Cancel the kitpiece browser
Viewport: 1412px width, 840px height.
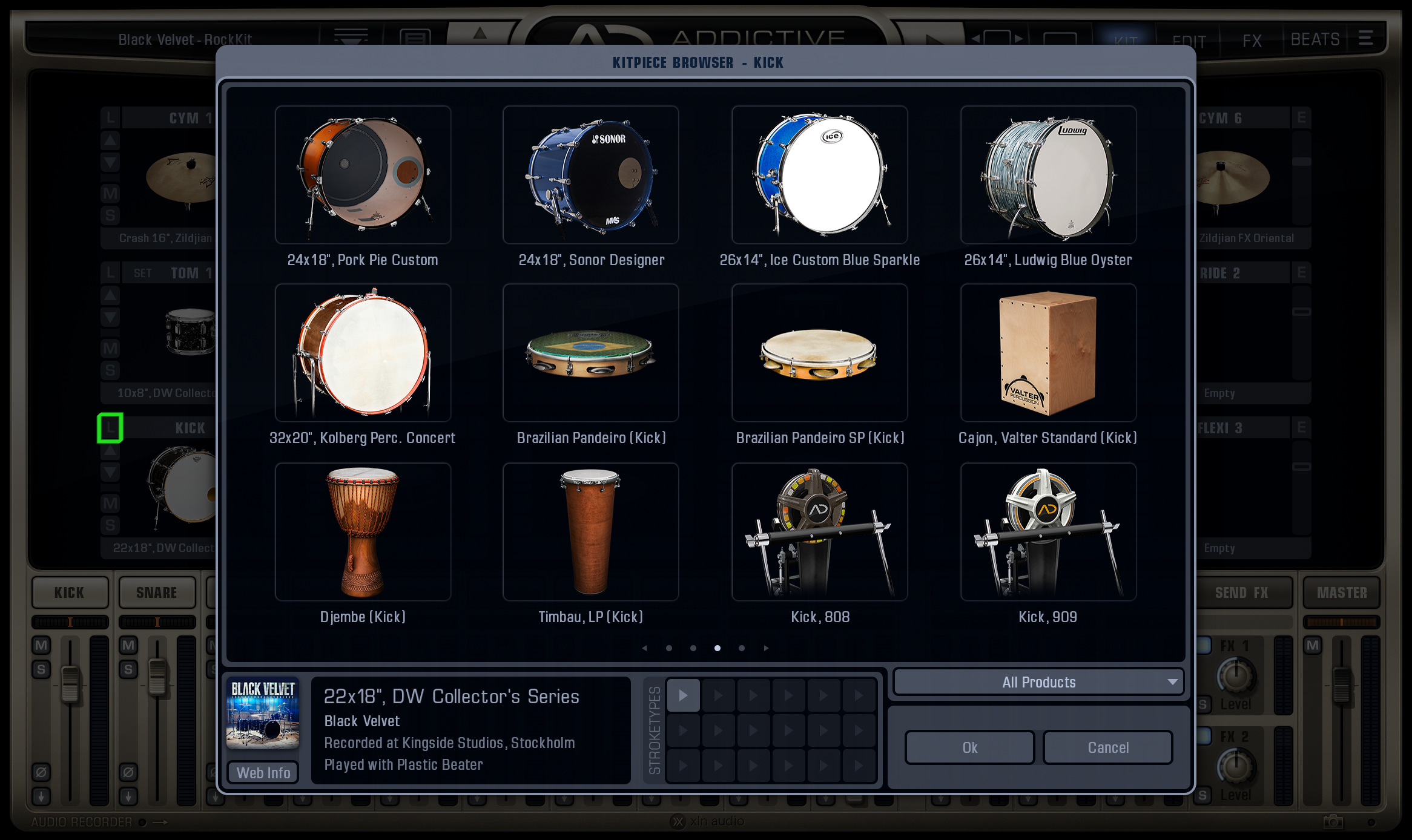pos(1108,747)
